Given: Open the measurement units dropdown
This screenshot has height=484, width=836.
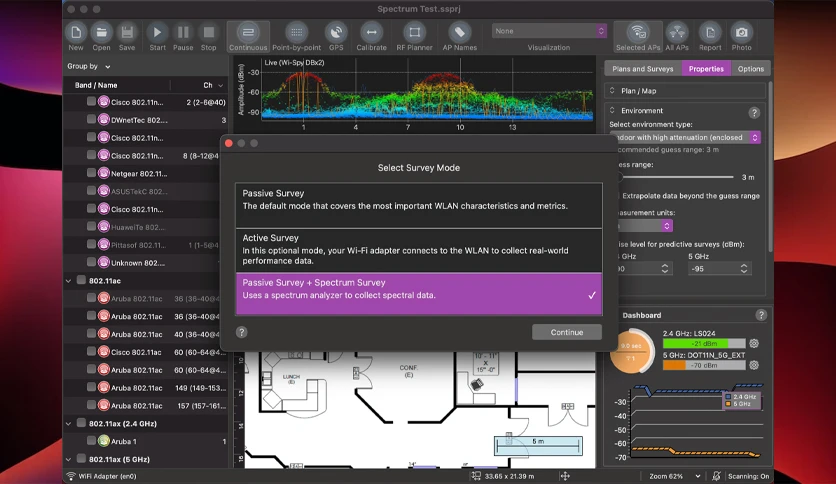Looking at the screenshot, I should click(x=644, y=226).
